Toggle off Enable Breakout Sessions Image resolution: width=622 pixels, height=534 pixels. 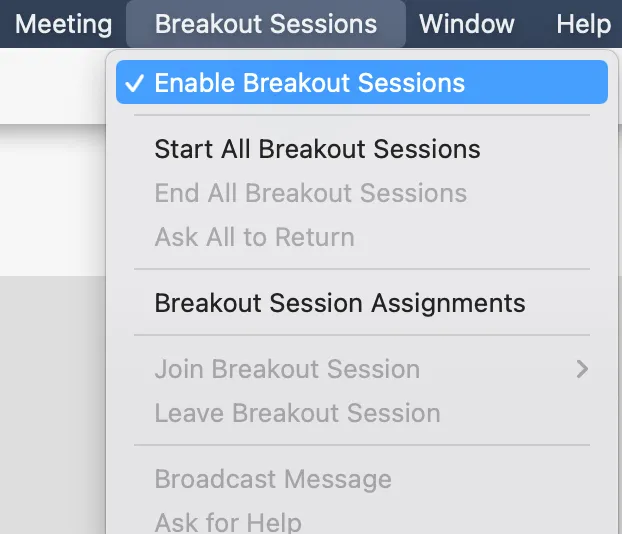point(309,83)
